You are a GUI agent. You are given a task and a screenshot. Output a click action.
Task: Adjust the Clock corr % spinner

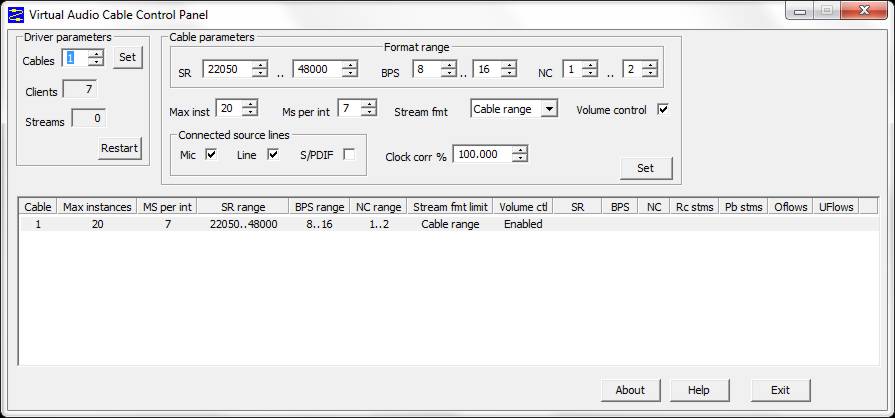520,154
